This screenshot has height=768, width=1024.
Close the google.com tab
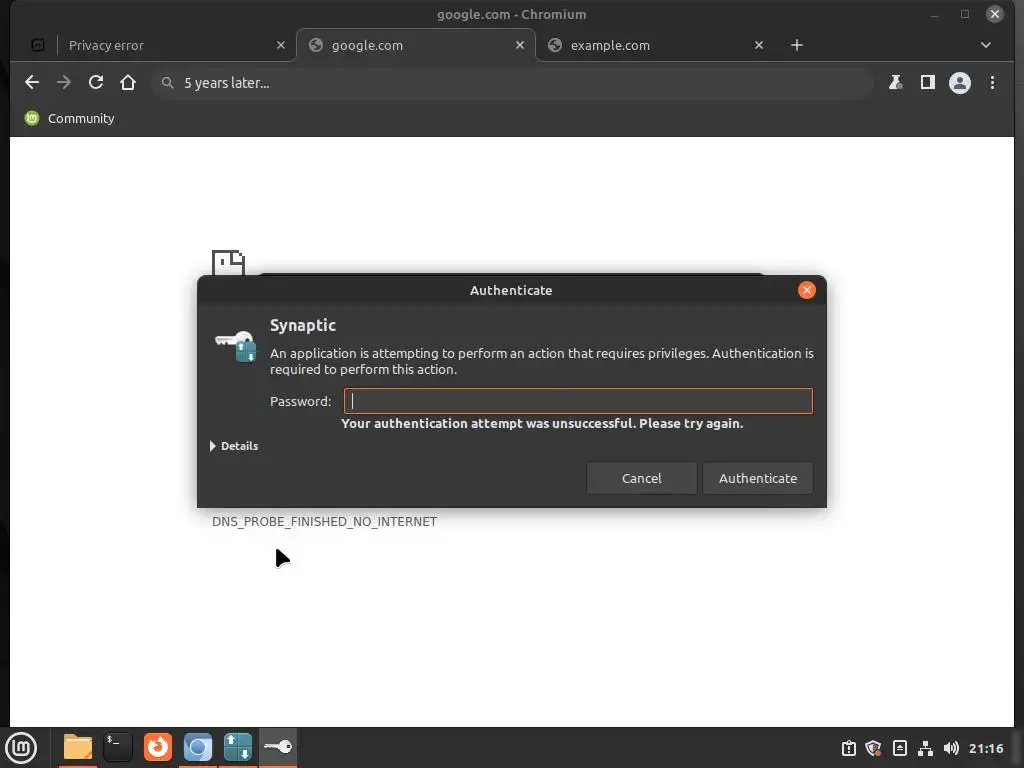tap(520, 45)
